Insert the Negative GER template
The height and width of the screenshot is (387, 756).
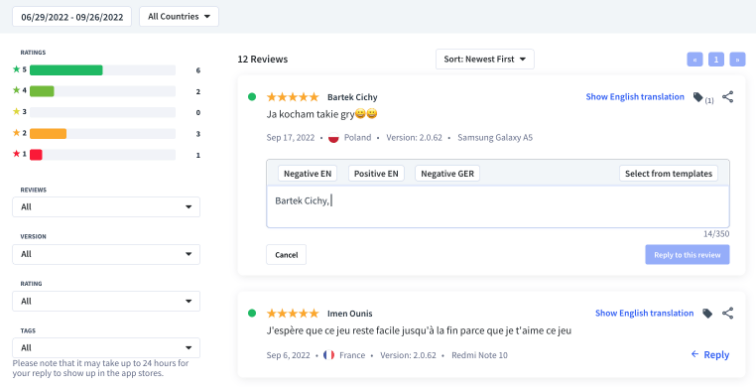(447, 173)
